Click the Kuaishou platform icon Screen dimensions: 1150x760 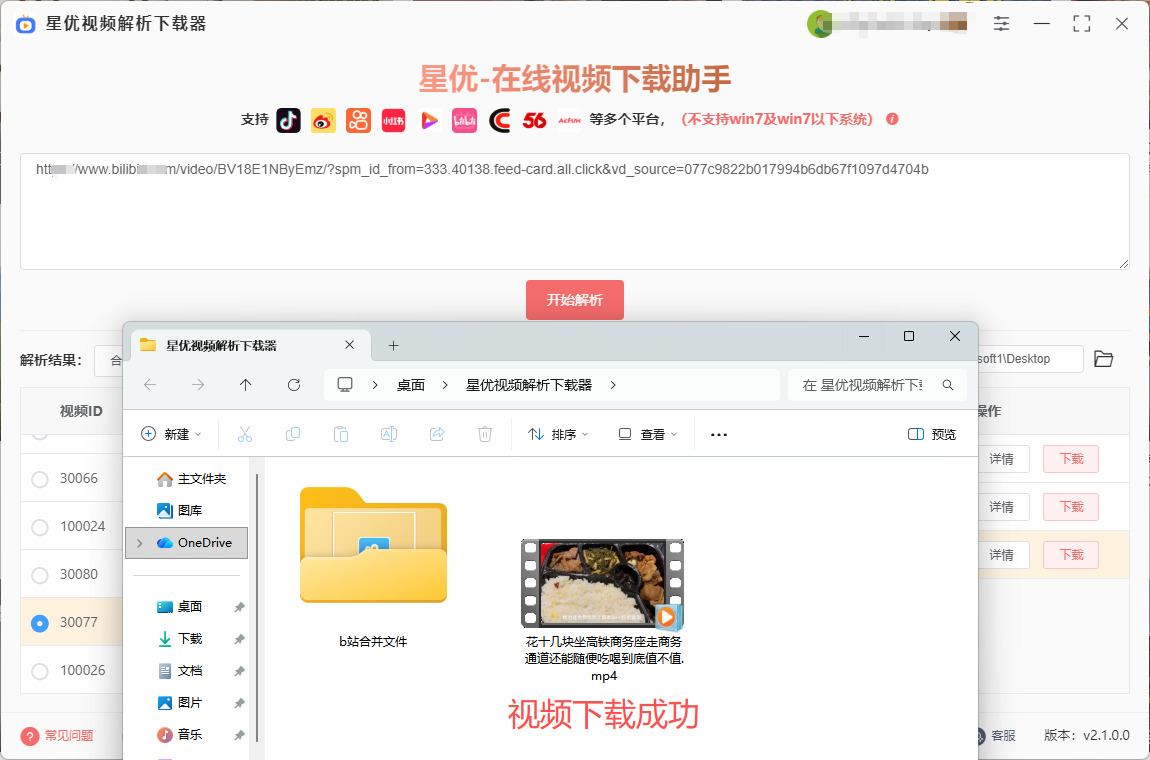[359, 120]
